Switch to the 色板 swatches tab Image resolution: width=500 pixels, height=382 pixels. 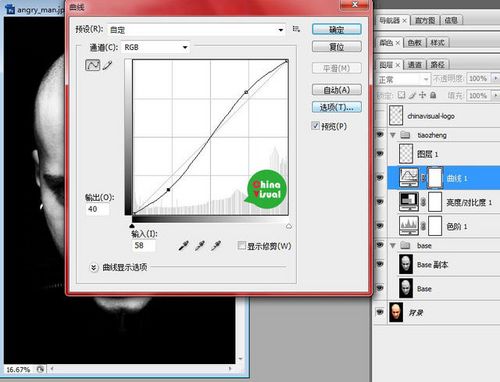(414, 43)
